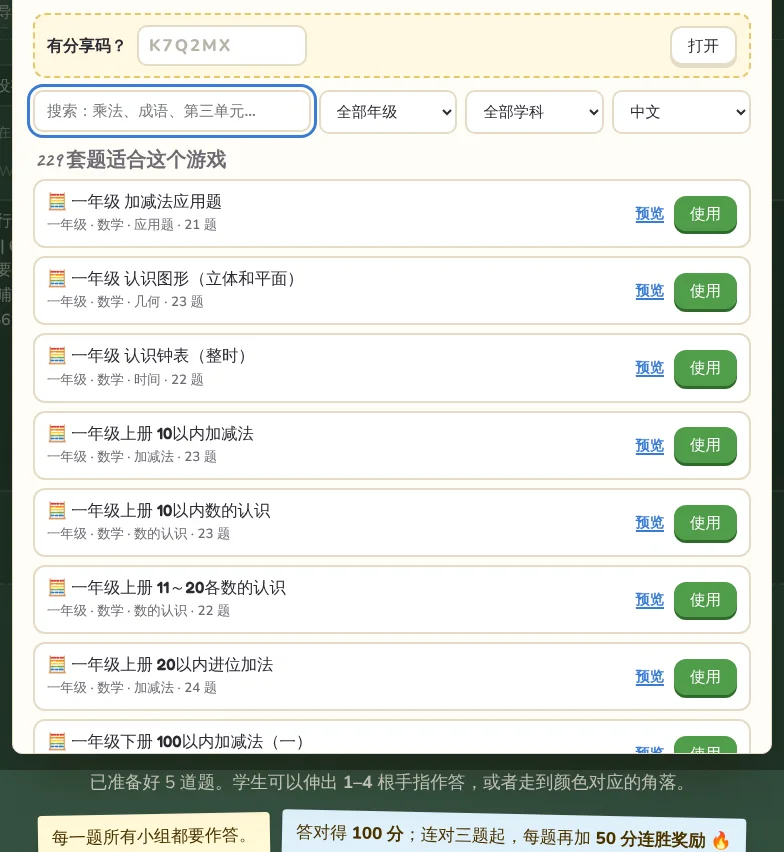Preview 一年级上册 10以内数的认识
Screen dimensions: 784x852
pyautogui.click(x=650, y=523)
